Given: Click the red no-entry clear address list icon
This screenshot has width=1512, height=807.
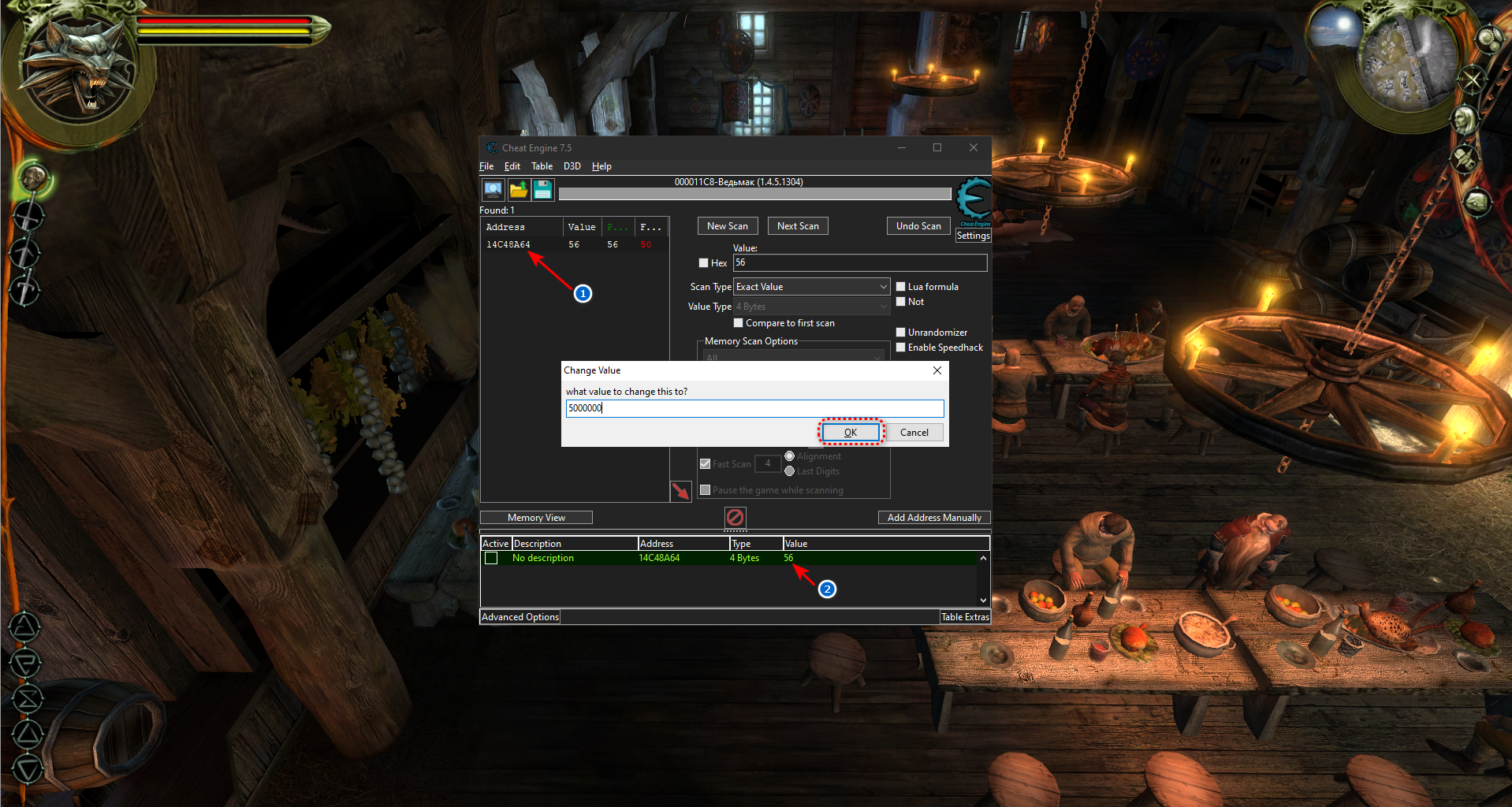Looking at the screenshot, I should (x=735, y=517).
